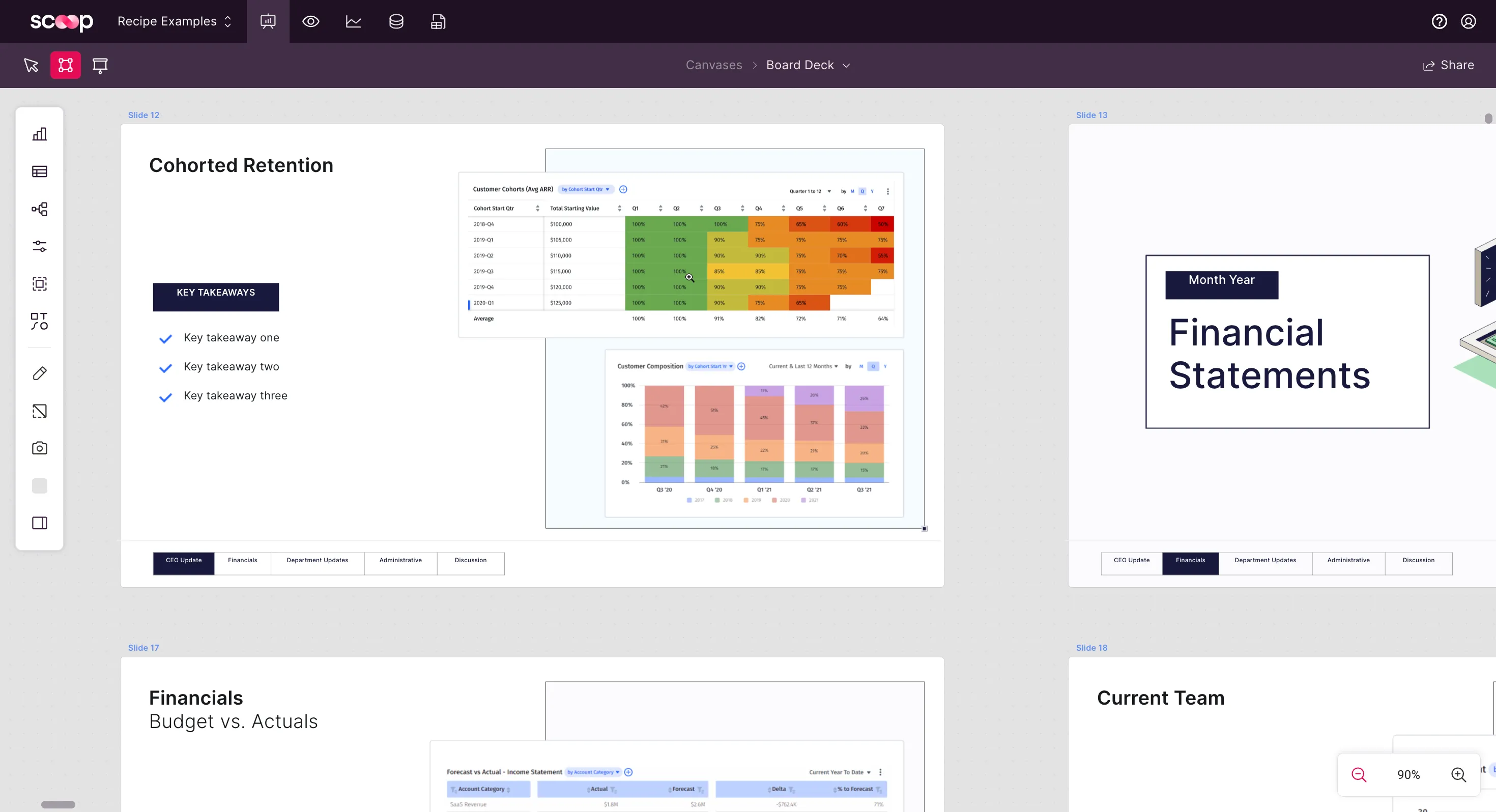Click the Share button
The height and width of the screenshot is (812, 1496).
coord(1448,65)
